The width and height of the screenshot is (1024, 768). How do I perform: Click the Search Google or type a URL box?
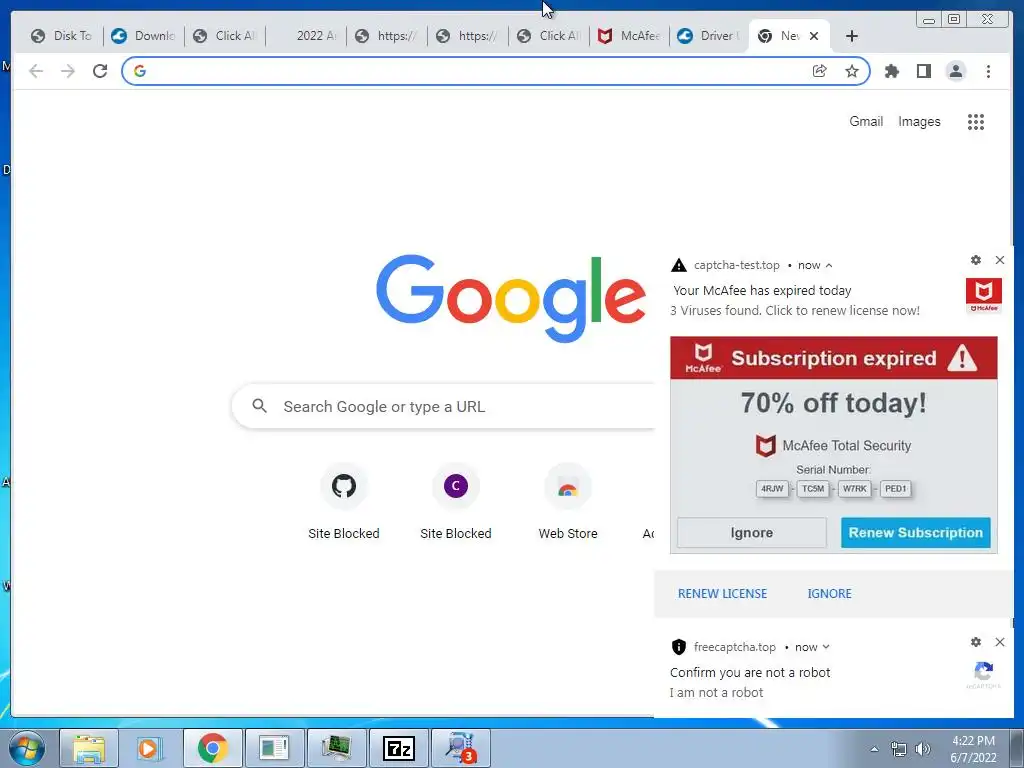pos(444,406)
